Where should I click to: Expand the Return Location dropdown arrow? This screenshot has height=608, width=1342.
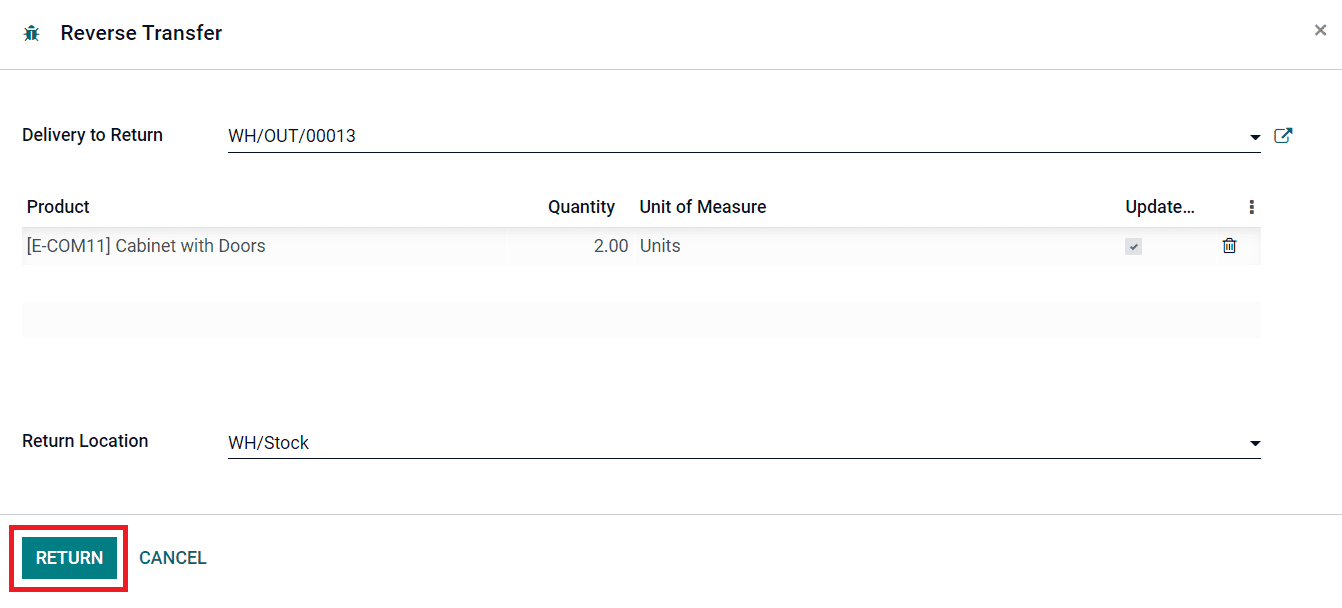coord(1254,443)
